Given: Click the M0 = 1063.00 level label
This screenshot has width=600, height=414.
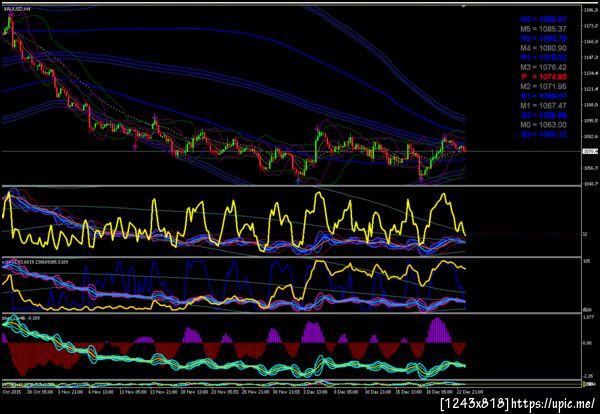Looking at the screenshot, I should [543, 125].
